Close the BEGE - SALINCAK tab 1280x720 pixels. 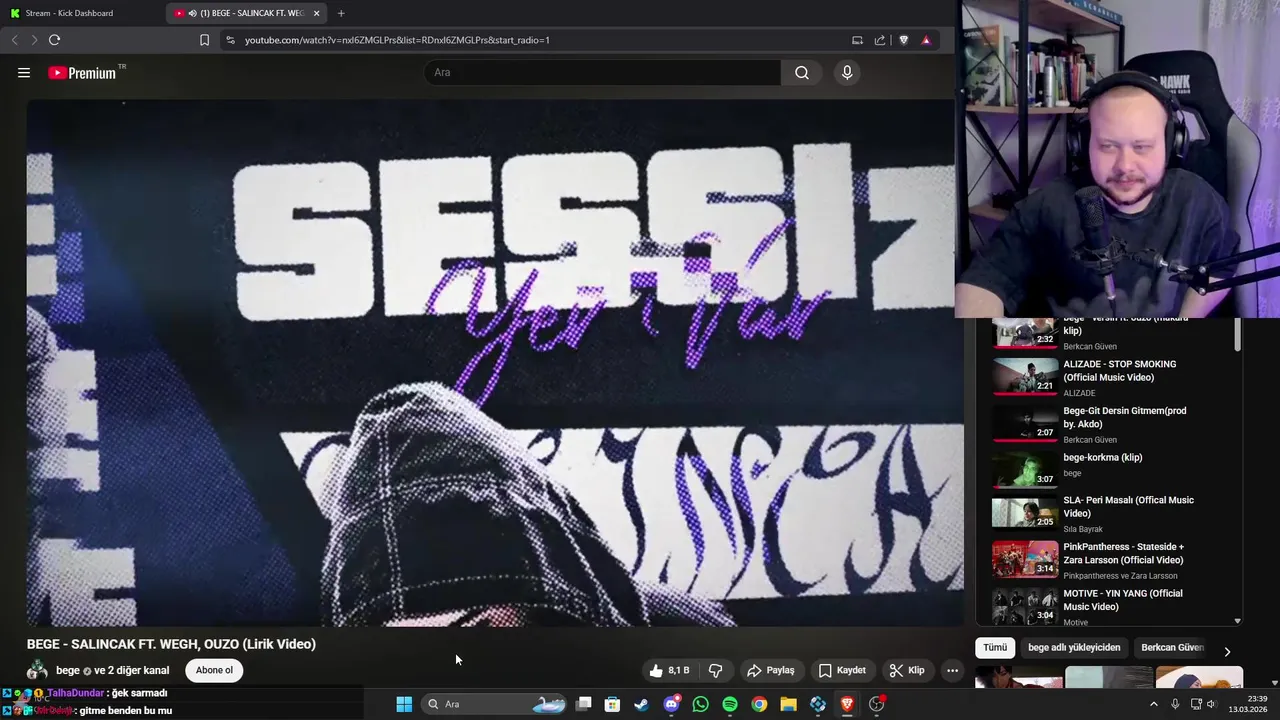click(316, 13)
